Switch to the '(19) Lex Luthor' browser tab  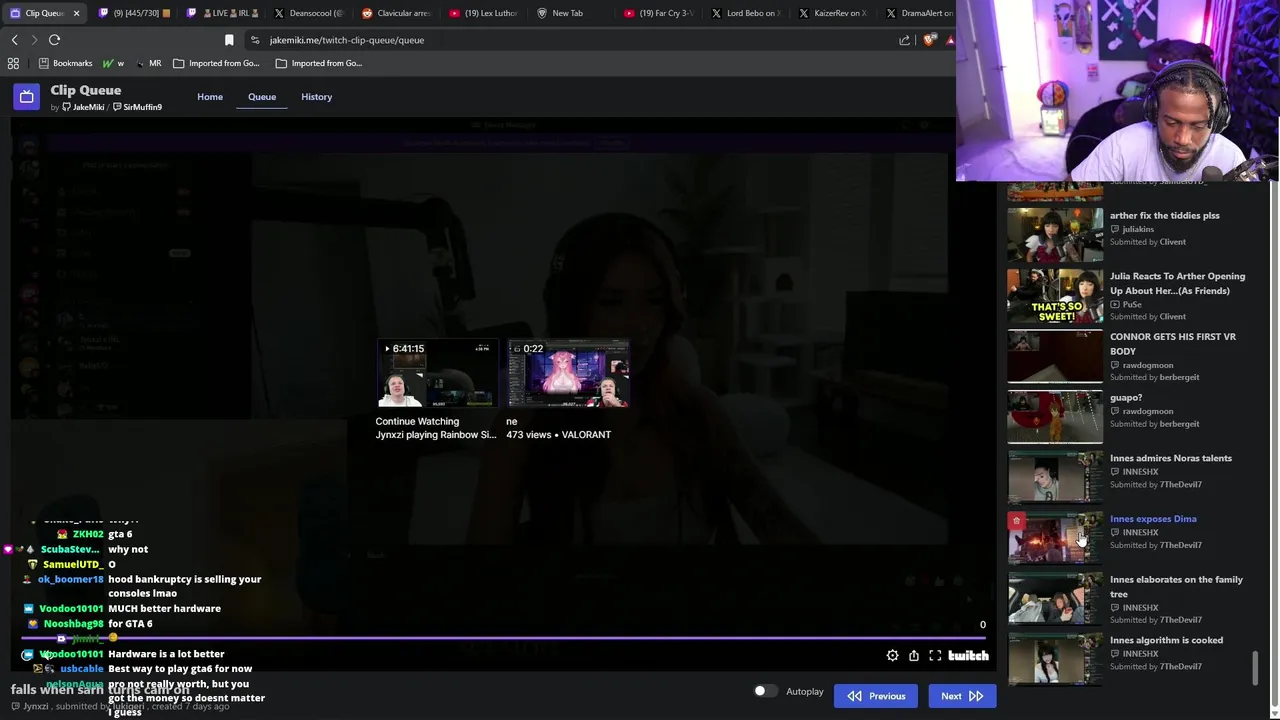484,13
